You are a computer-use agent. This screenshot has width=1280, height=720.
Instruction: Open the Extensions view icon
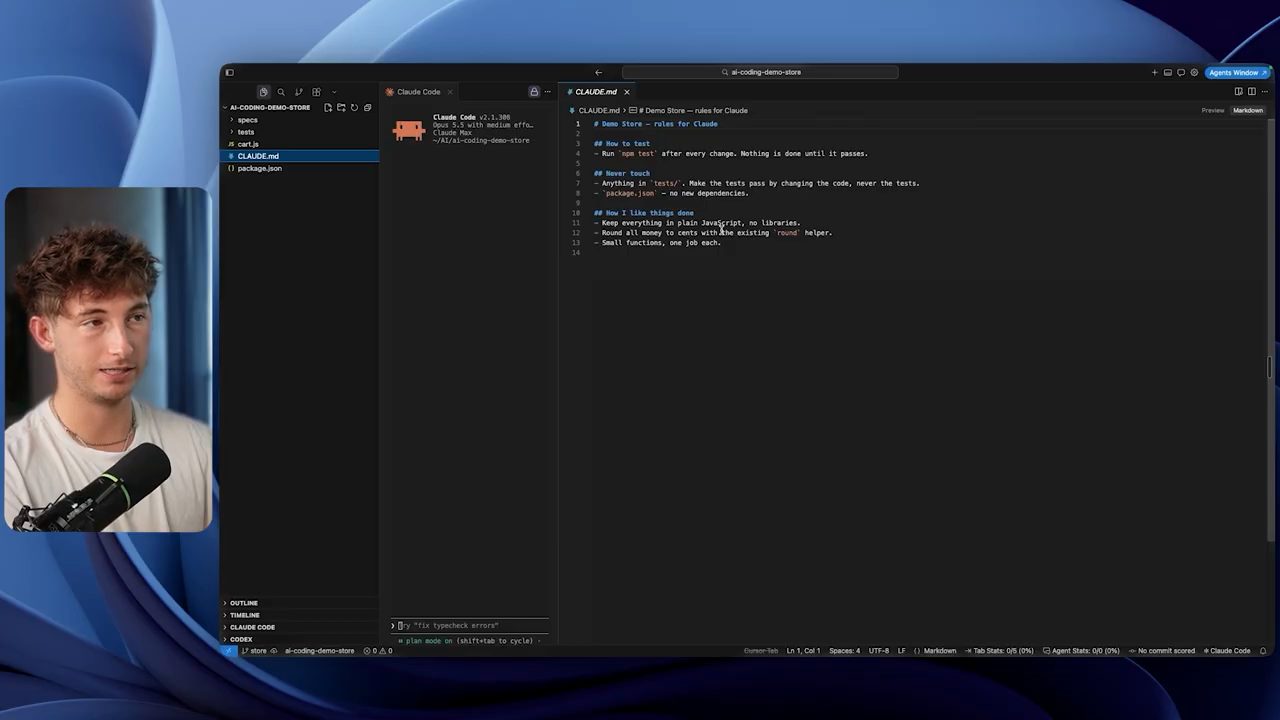(316, 92)
